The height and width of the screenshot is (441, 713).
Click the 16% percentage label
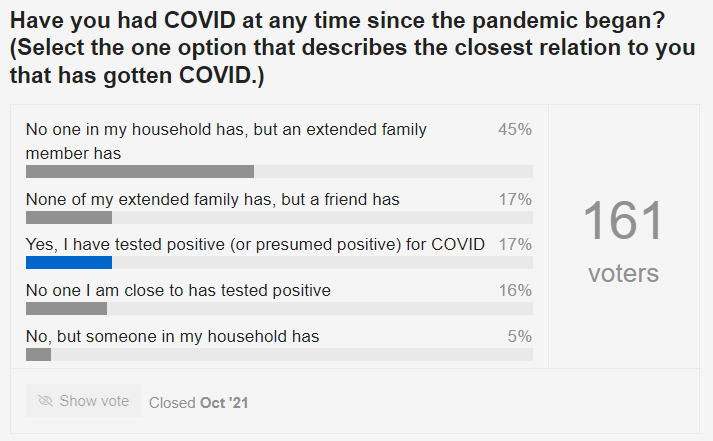click(515, 290)
